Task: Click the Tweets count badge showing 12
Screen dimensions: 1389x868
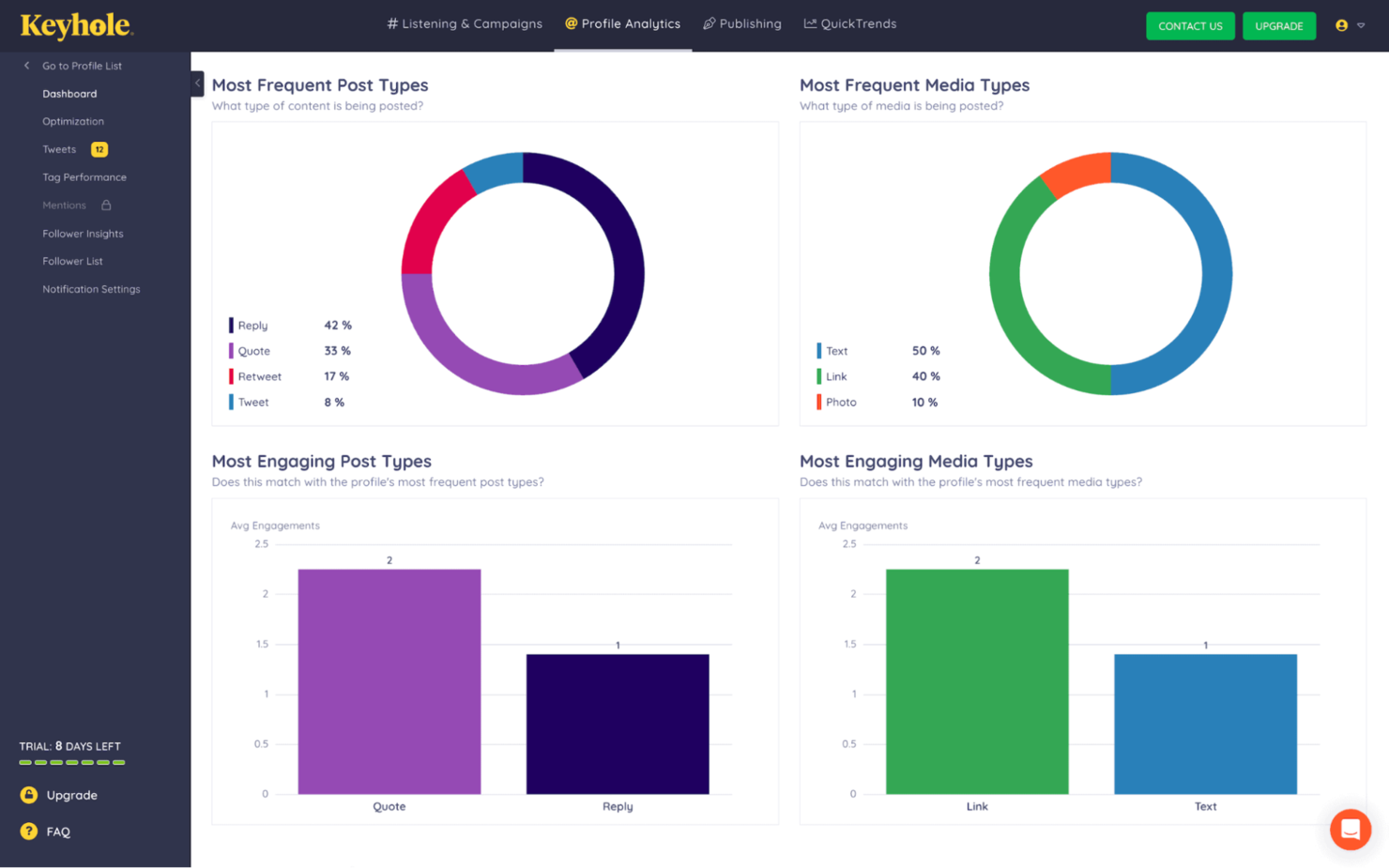Action: coord(99,149)
